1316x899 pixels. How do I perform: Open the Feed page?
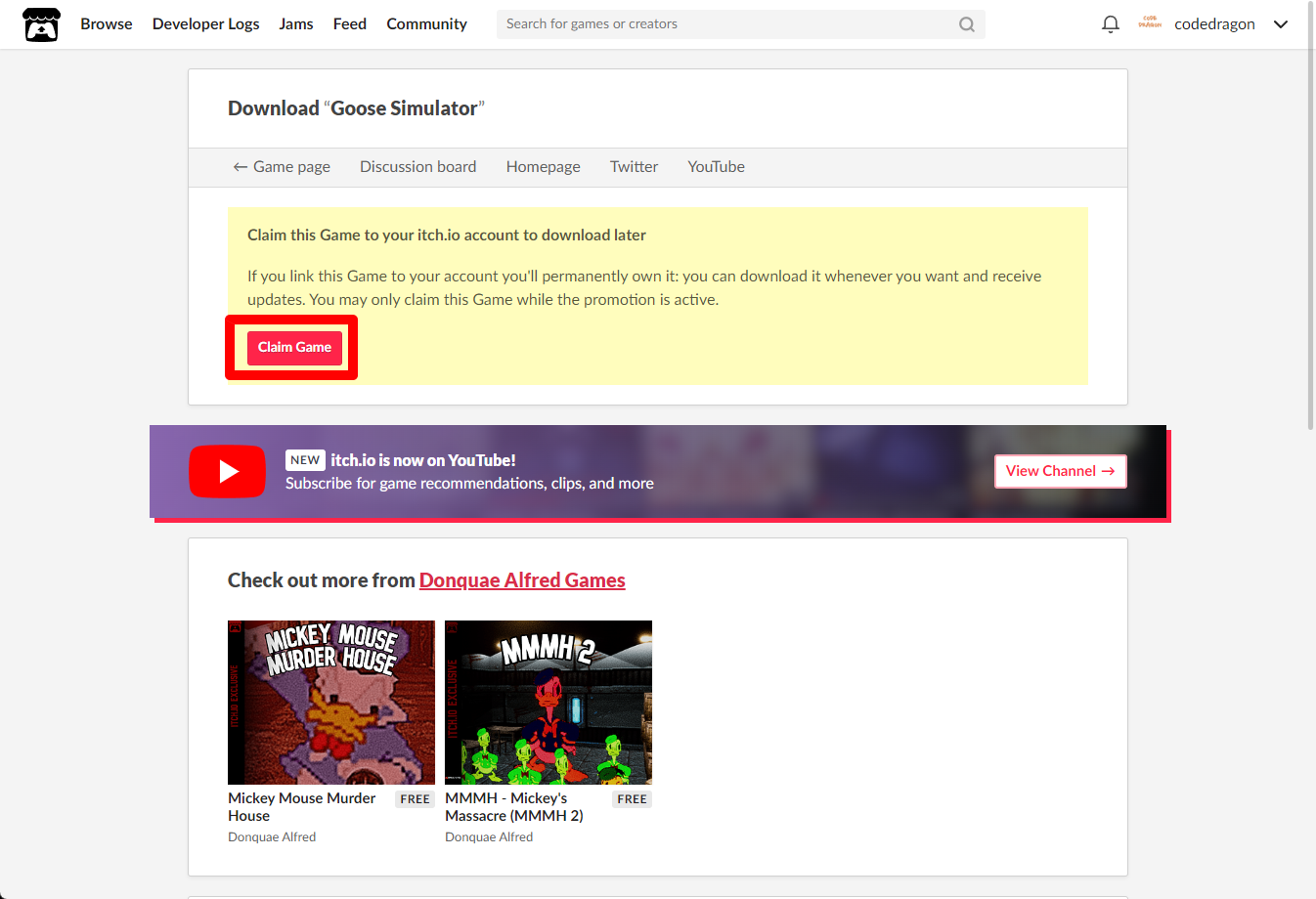pos(350,24)
